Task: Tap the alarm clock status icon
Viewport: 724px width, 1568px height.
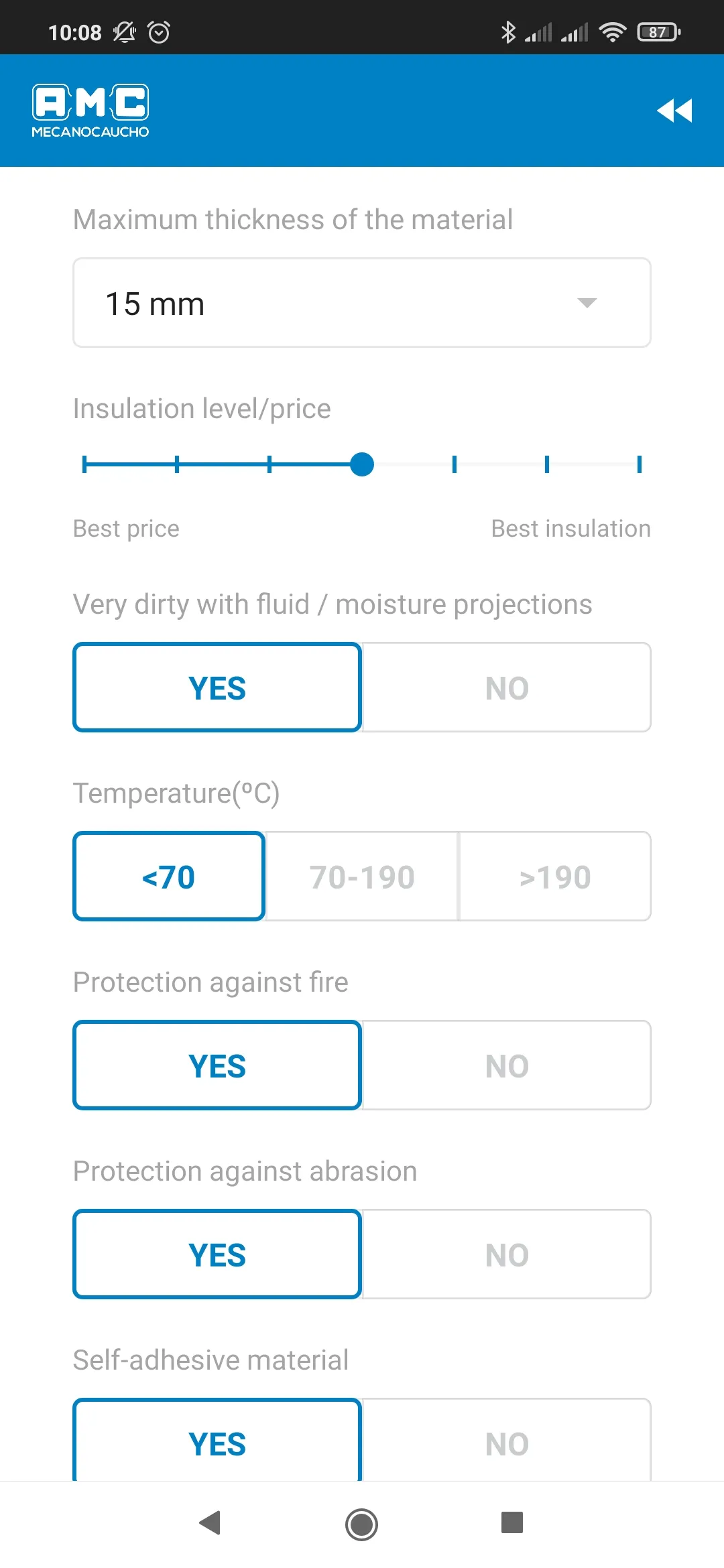Action: pos(159,31)
